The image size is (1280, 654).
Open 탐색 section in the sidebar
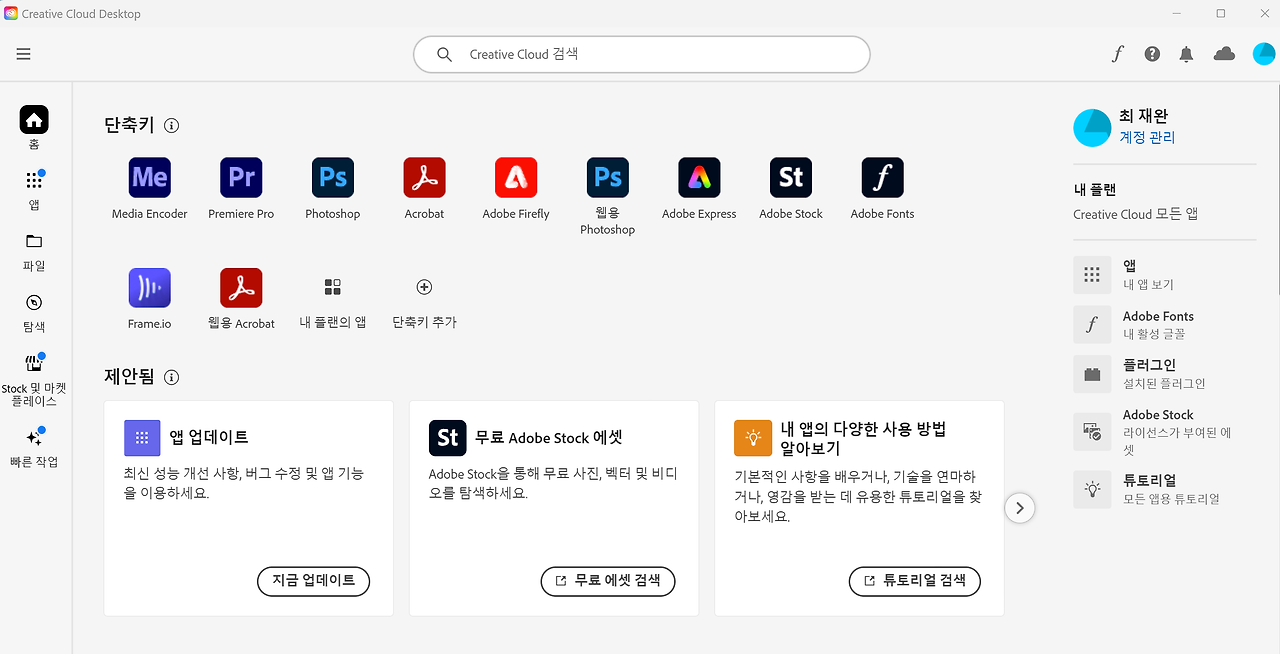coord(34,313)
